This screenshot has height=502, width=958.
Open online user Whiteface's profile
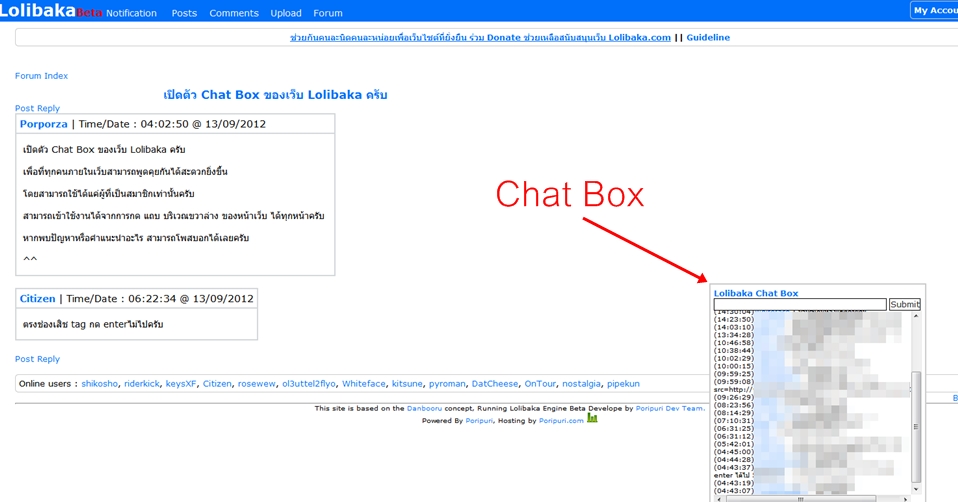point(364,384)
